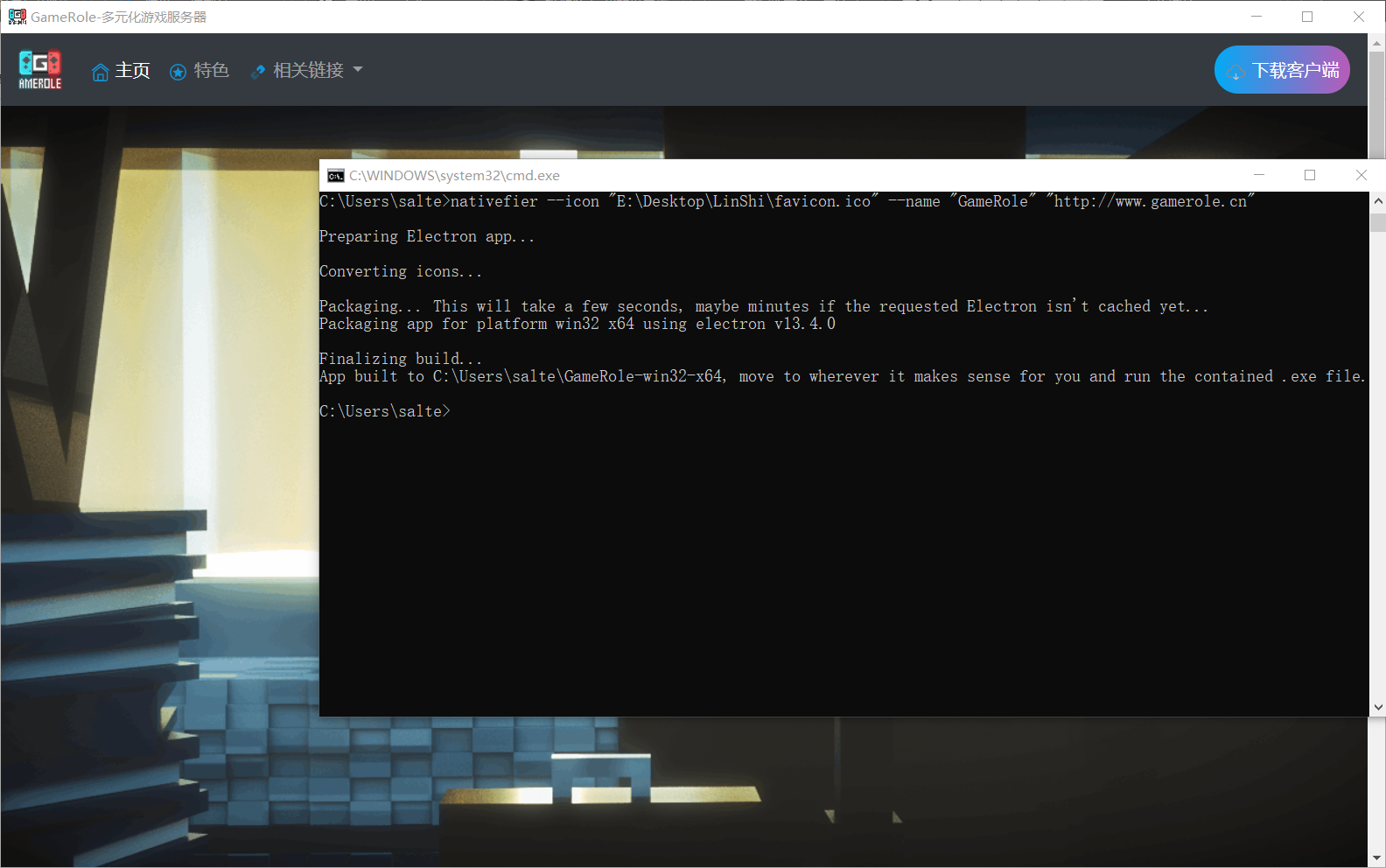The height and width of the screenshot is (868, 1386).
Task: Click the GameRole app icon in title bar
Action: point(17,17)
